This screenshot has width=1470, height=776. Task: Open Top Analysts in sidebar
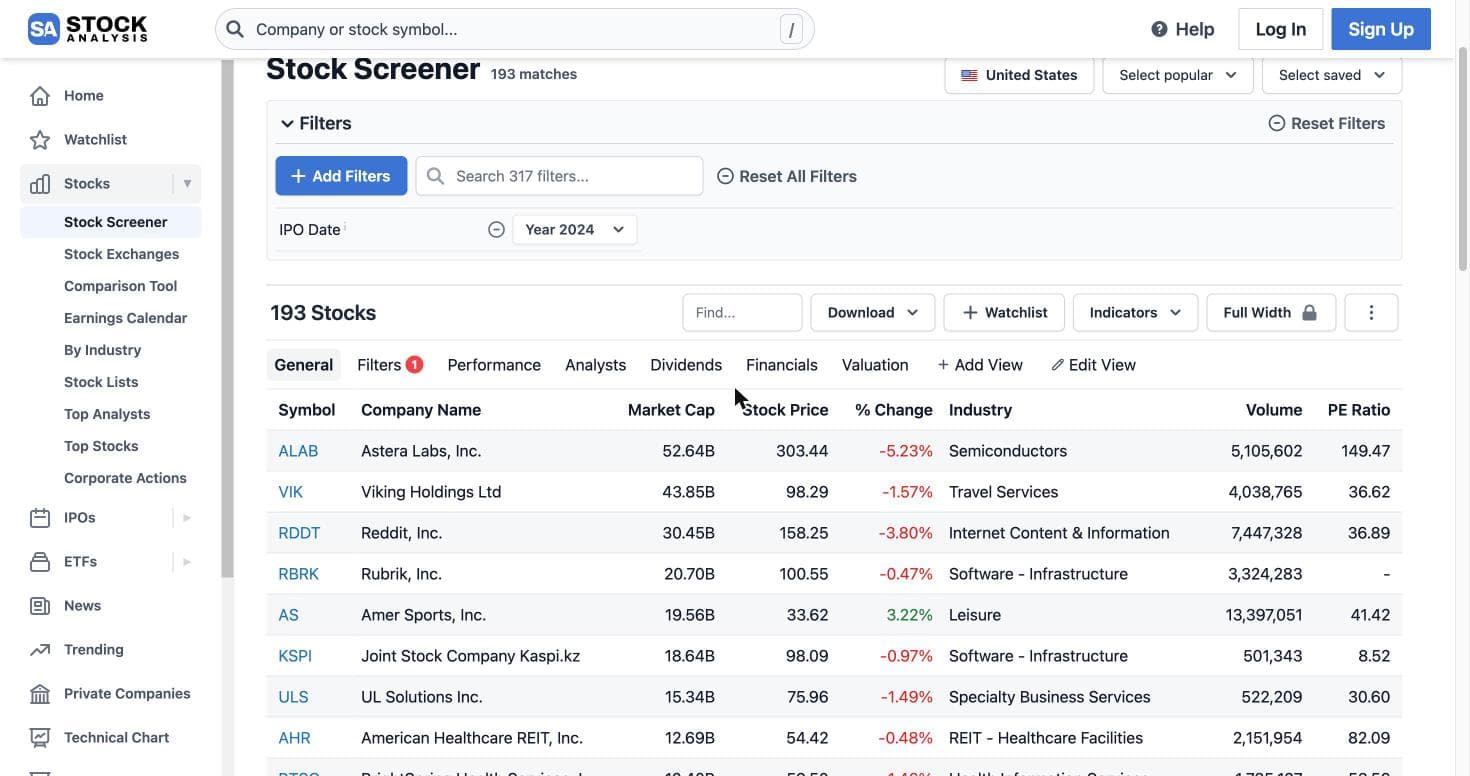tap(107, 414)
